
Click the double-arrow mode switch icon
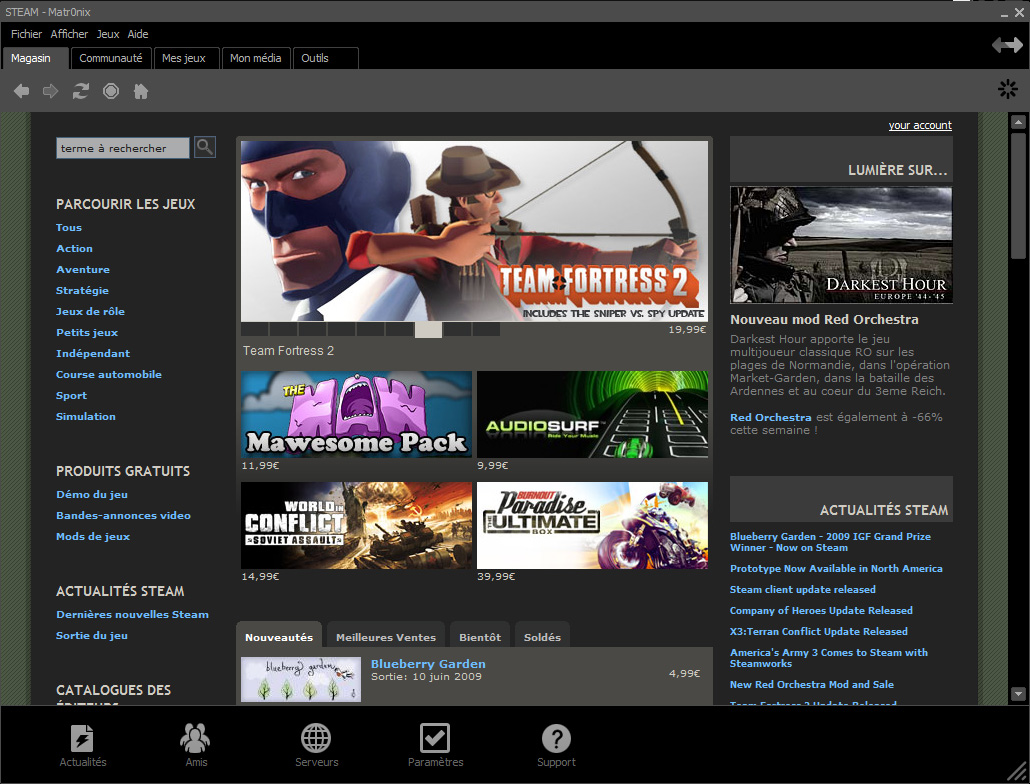[x=1007, y=45]
